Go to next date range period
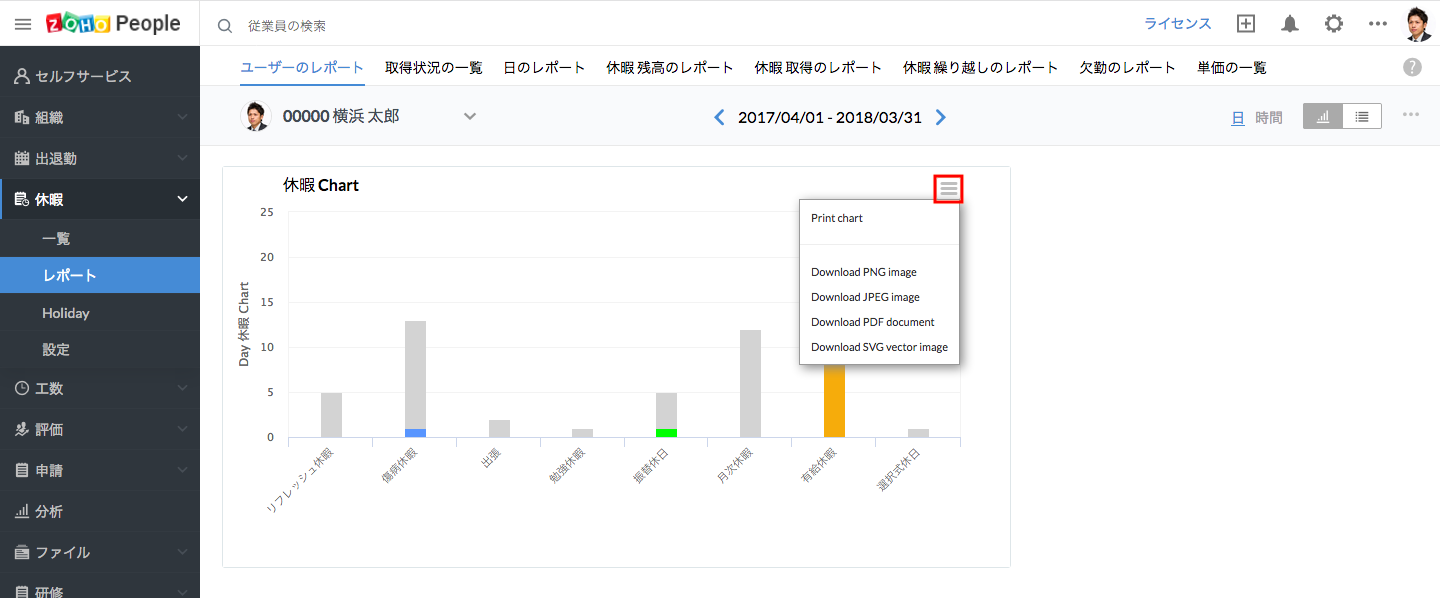The height and width of the screenshot is (598, 1440). click(940, 118)
